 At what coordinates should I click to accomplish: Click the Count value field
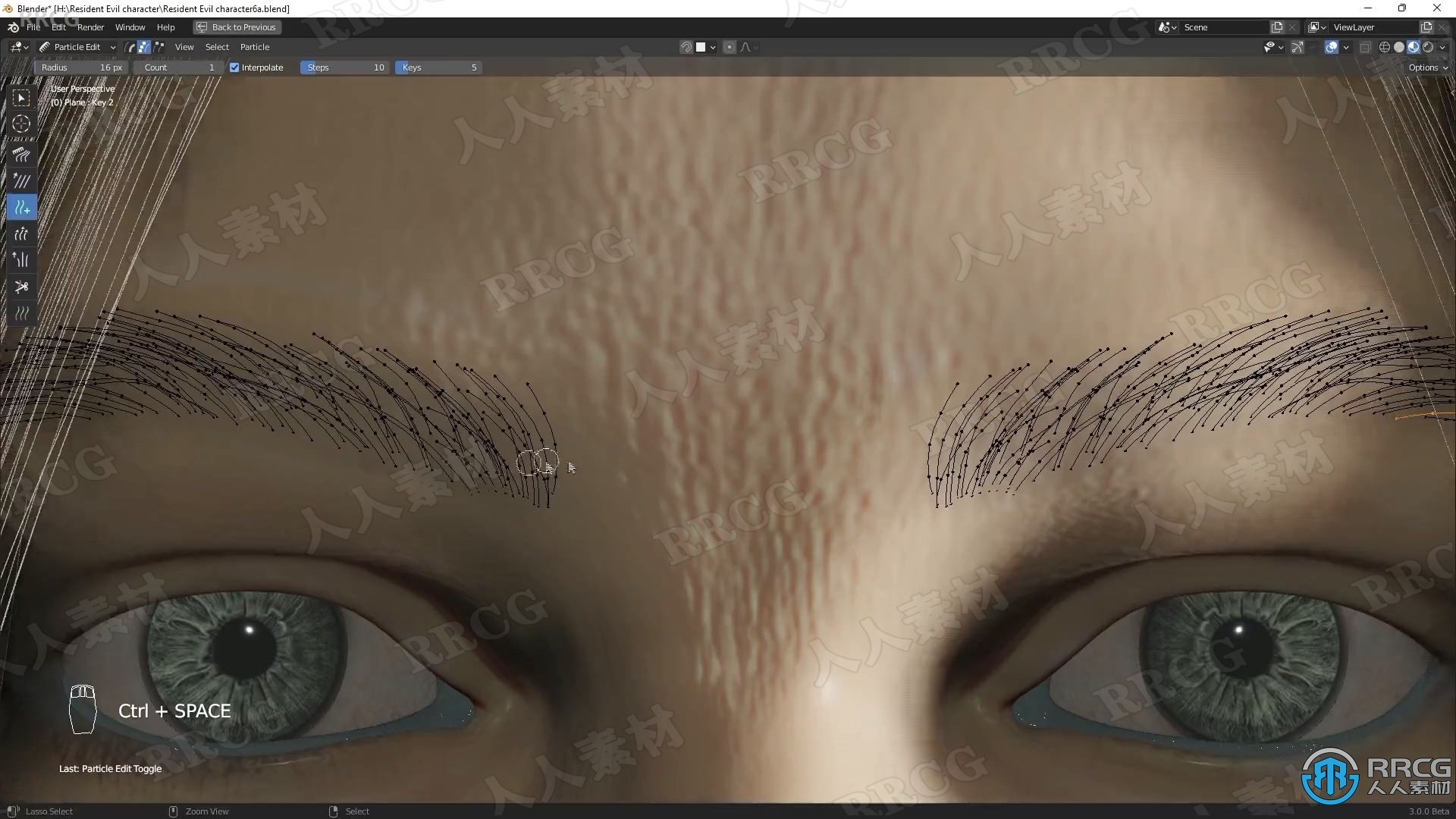pyautogui.click(x=178, y=67)
